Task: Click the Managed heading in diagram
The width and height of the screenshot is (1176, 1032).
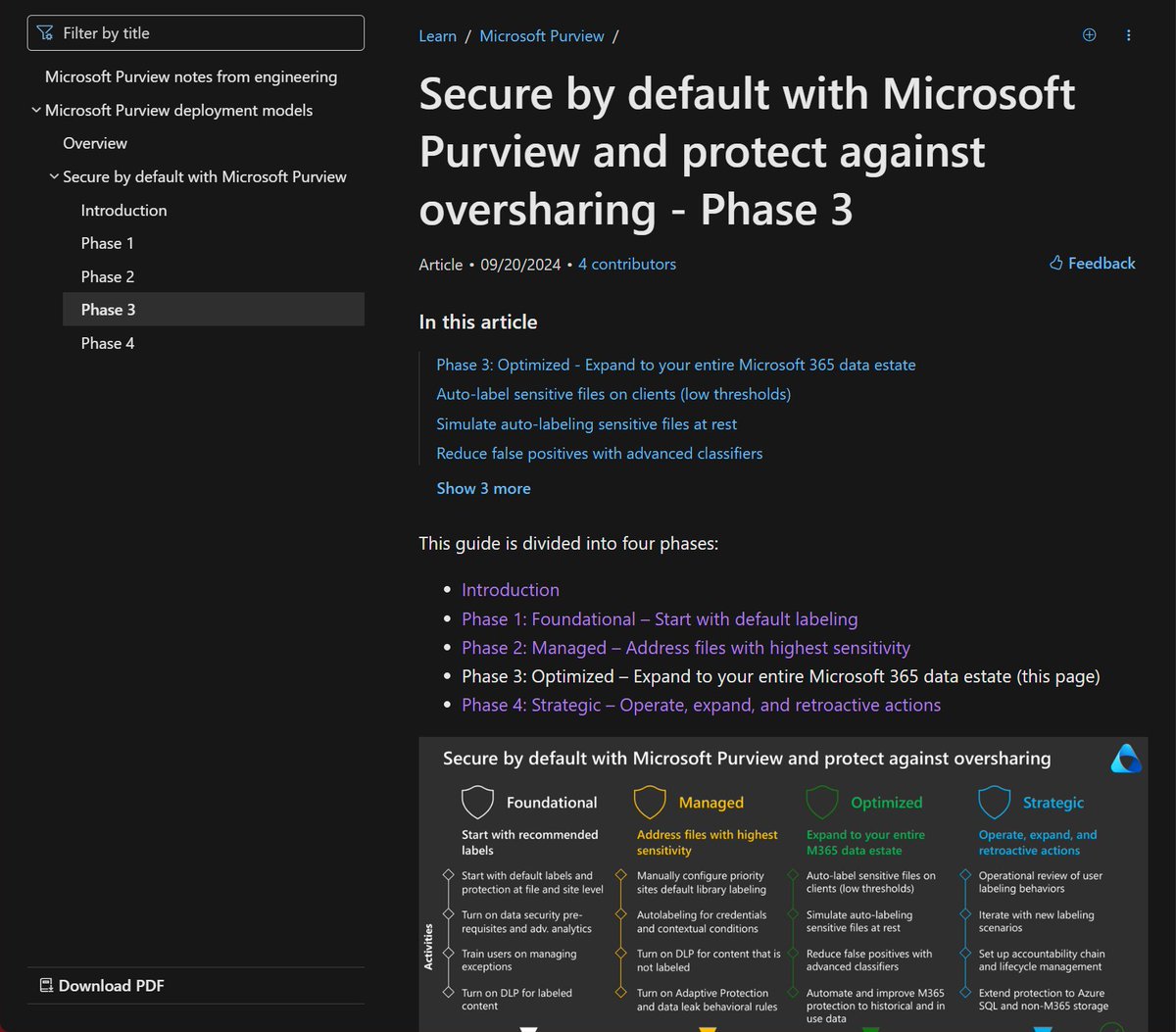Action: (711, 802)
